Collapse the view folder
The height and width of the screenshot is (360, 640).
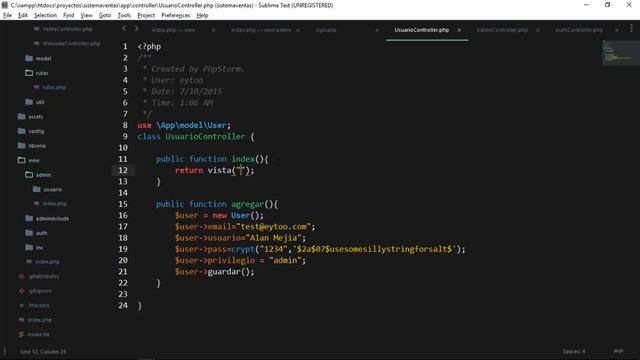pos(34,160)
